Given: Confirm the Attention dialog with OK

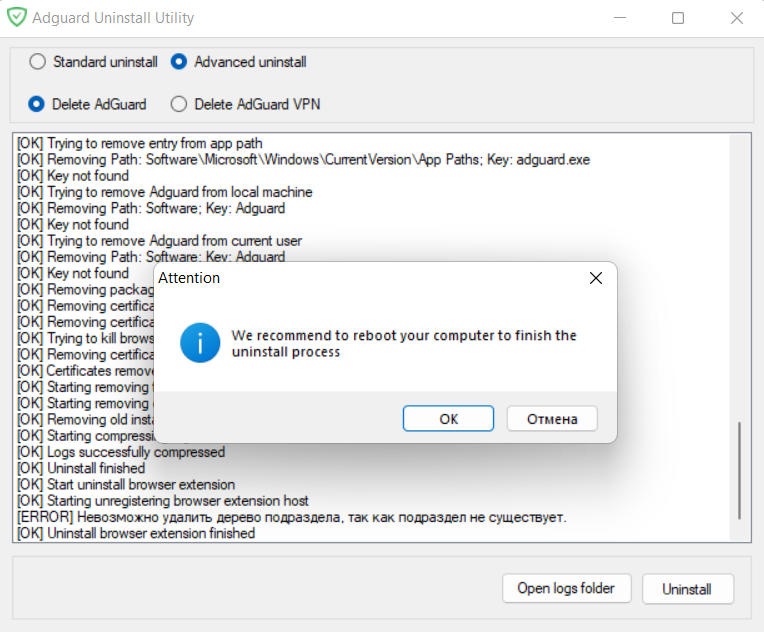Looking at the screenshot, I should 448,419.
